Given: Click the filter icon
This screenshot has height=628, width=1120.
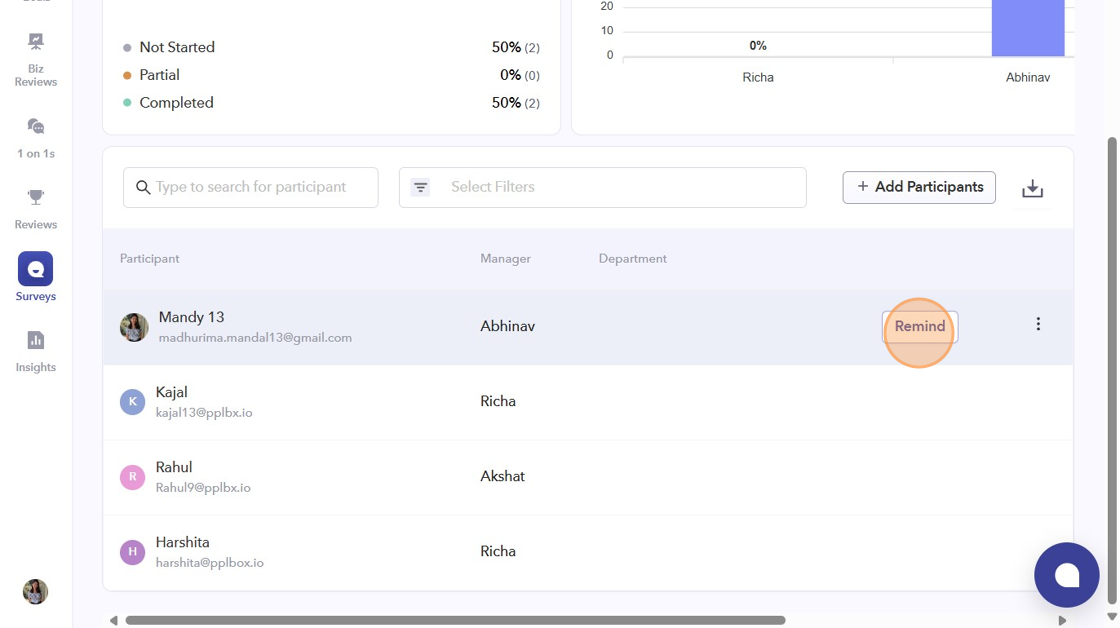Looking at the screenshot, I should tap(420, 187).
